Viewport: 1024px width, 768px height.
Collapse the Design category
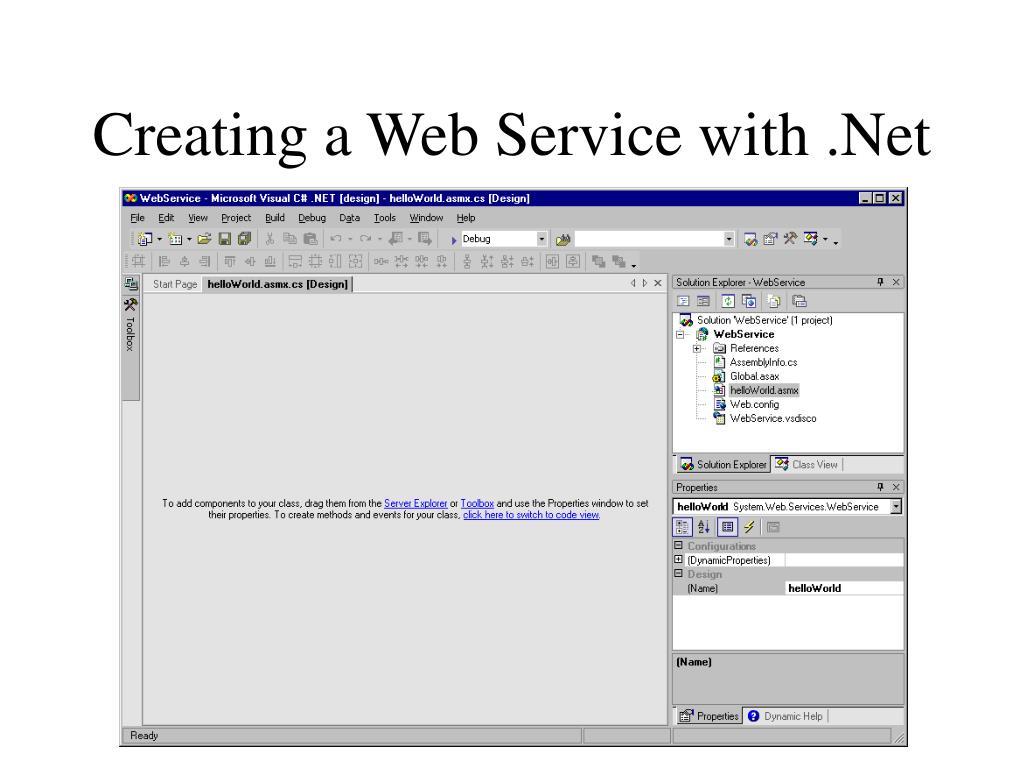click(x=679, y=573)
